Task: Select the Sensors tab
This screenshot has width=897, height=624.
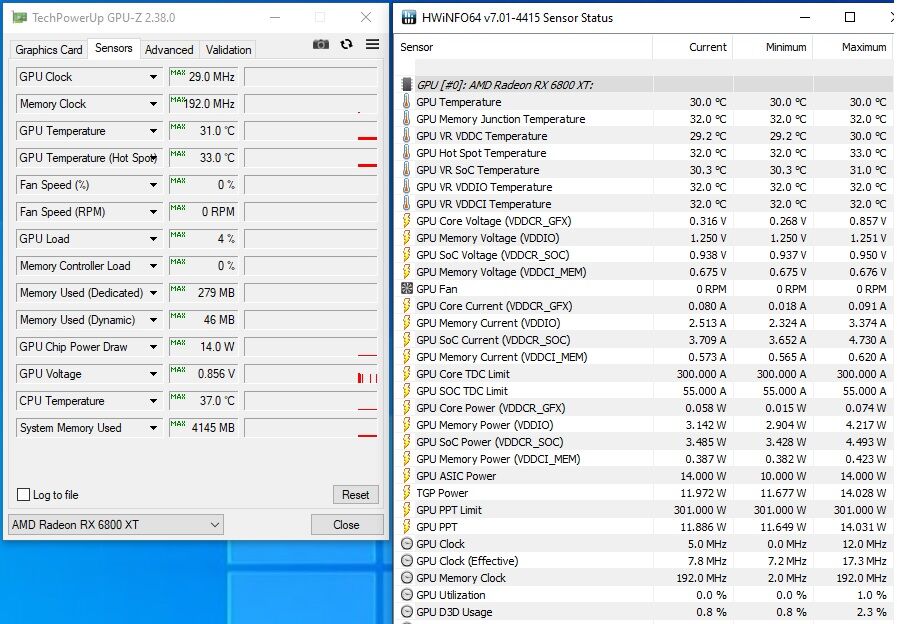Action: coord(113,49)
